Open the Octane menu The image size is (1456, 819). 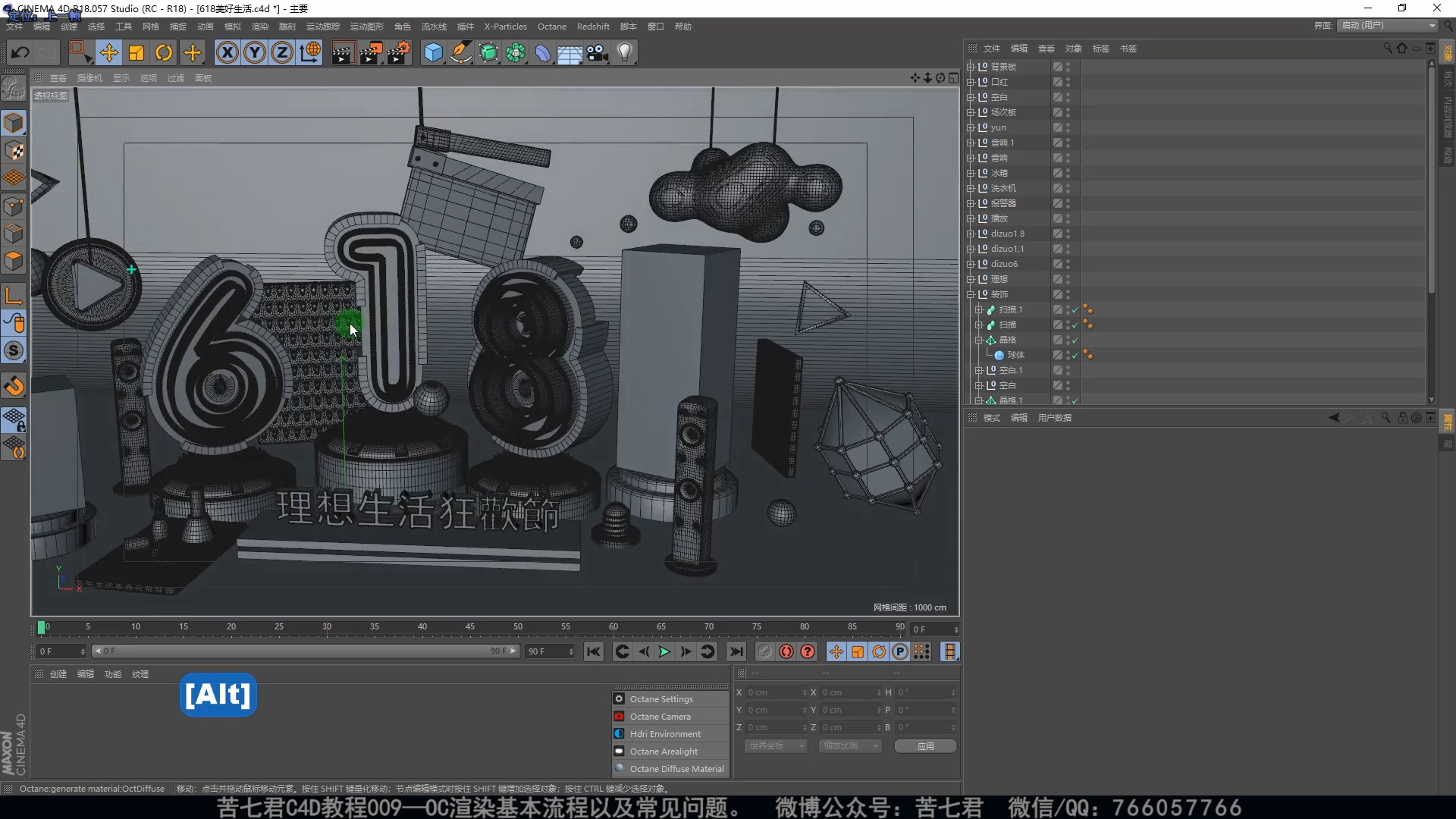[551, 27]
